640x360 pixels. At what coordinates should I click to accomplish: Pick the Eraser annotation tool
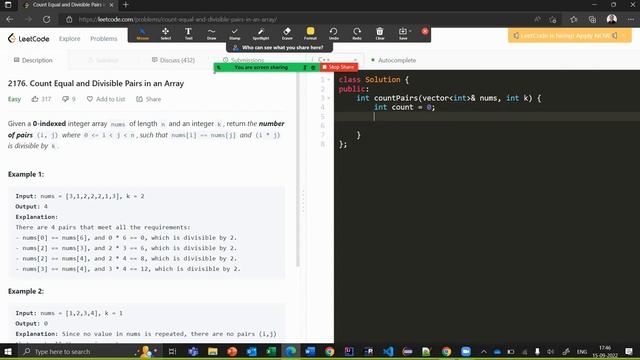tap(287, 34)
